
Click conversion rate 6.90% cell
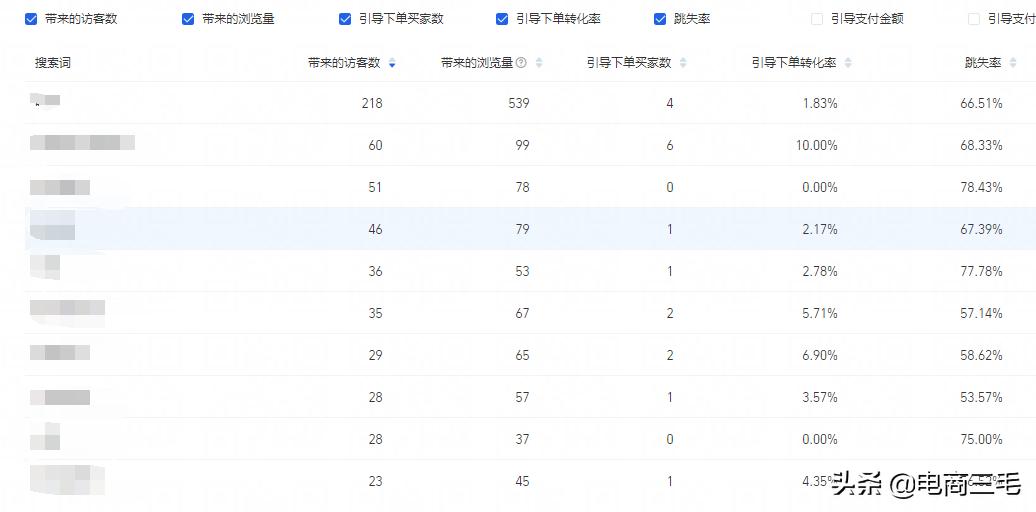(820, 355)
